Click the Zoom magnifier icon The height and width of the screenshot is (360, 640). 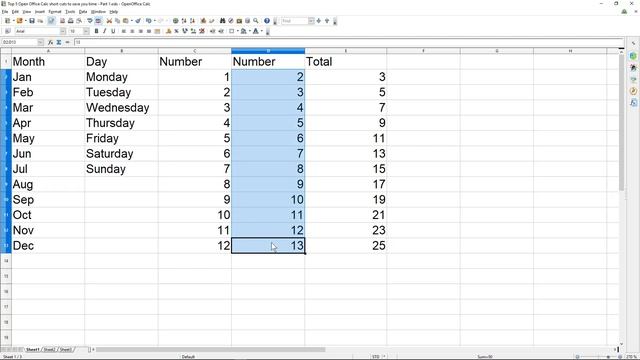256,21
